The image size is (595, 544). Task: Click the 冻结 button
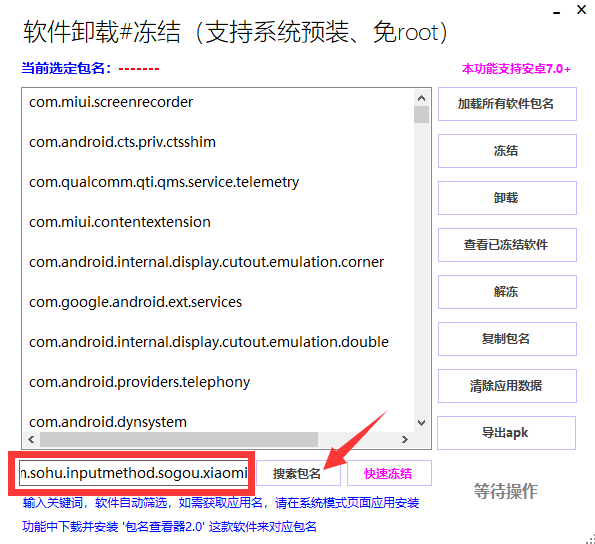click(507, 151)
